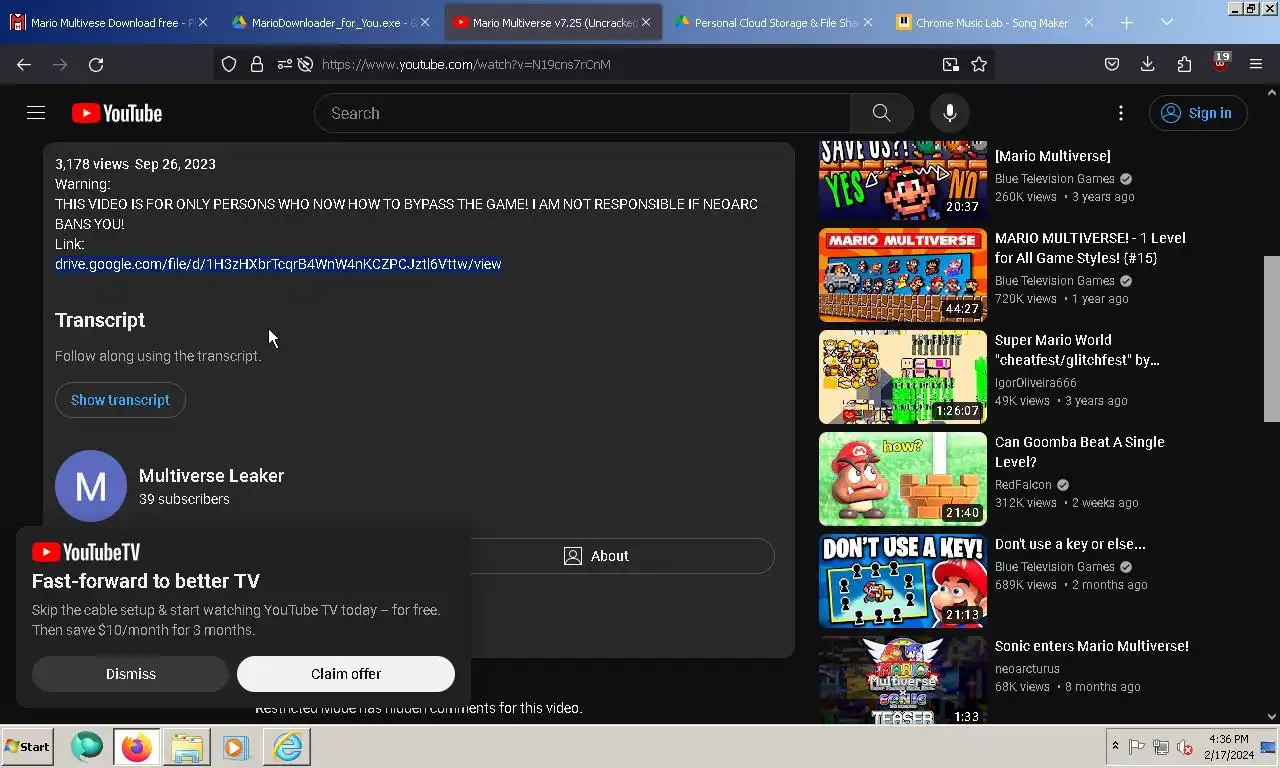Open Can Goomba Beat A Single Level thumbnail
1280x768 pixels.
903,479
